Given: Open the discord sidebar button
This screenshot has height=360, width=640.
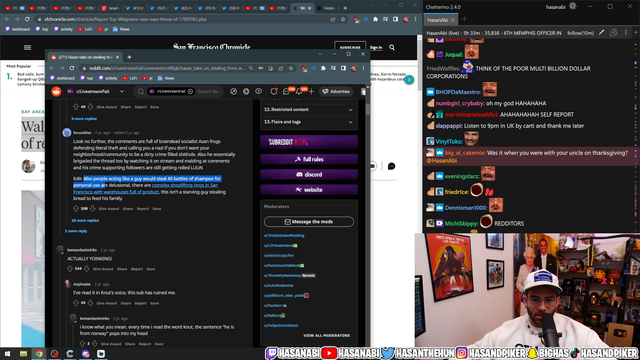Looking at the screenshot, I should click(309, 174).
